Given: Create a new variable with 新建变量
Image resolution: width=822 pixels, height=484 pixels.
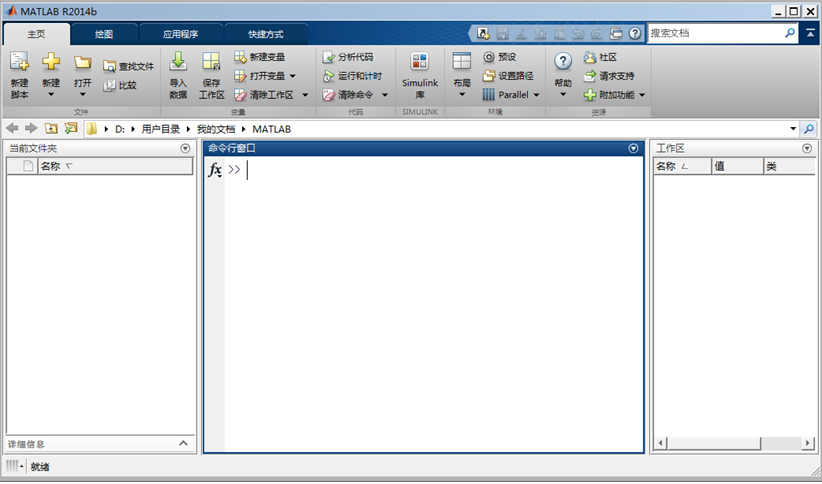Looking at the screenshot, I should [x=259, y=57].
